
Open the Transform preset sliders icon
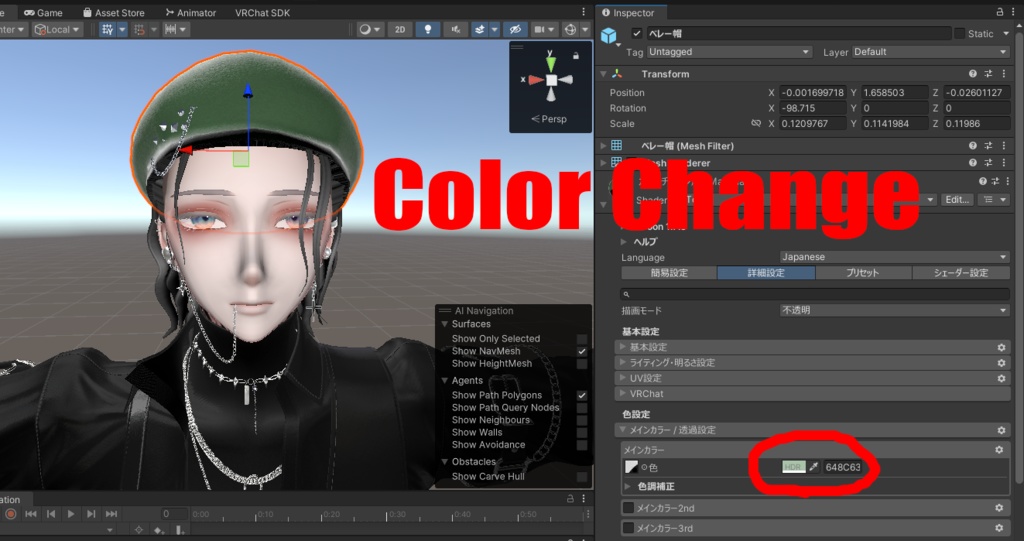(988, 74)
